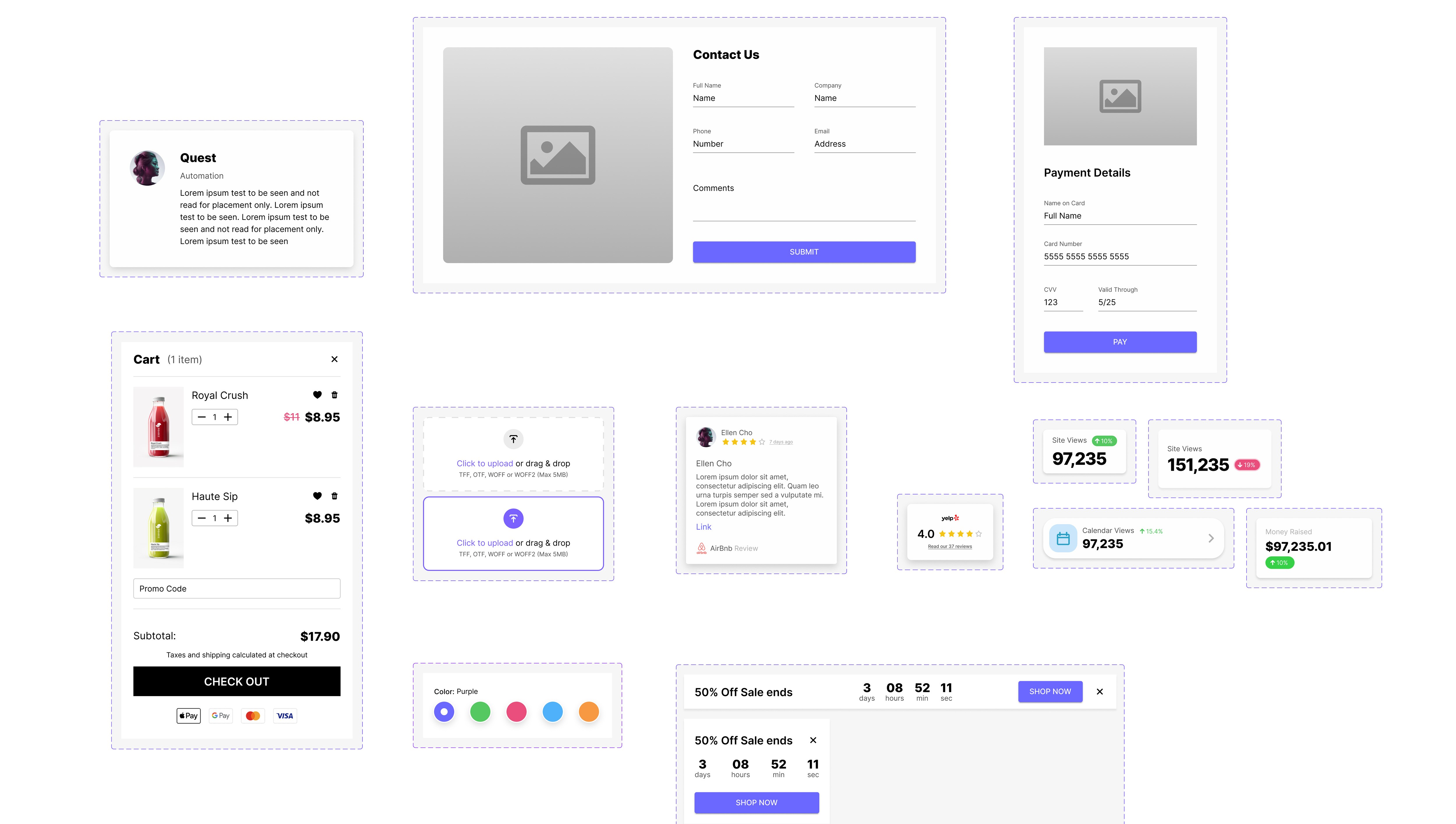Pick the orange color option
The height and width of the screenshot is (824, 1456).
click(x=589, y=711)
